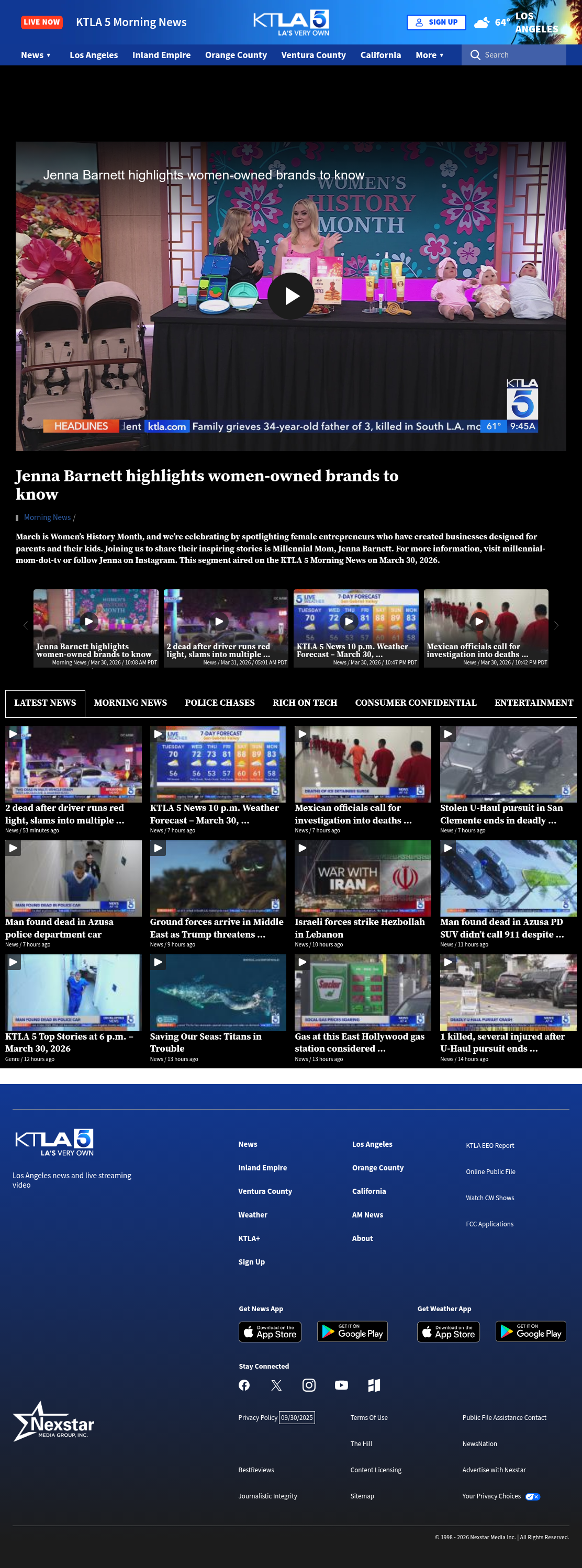Click the LIVE NOW badge
Image resolution: width=582 pixels, height=1568 pixels.
coord(42,22)
